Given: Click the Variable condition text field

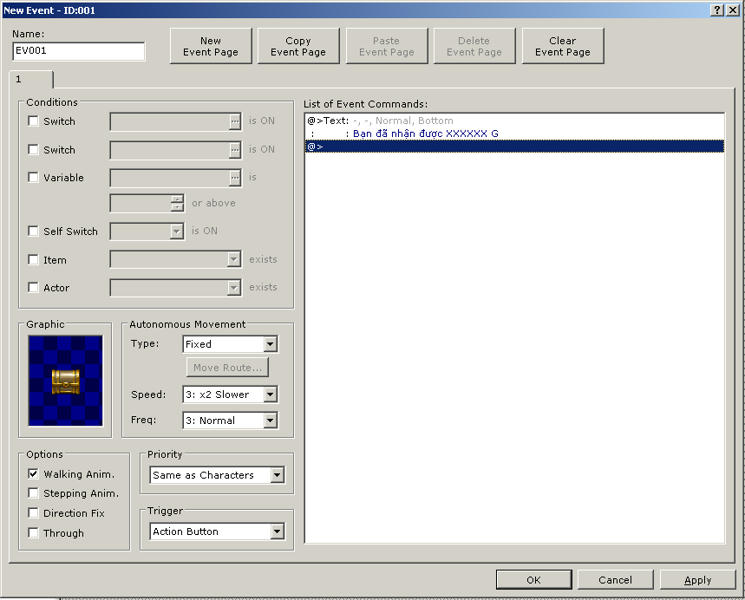Looking at the screenshot, I should coord(170,178).
